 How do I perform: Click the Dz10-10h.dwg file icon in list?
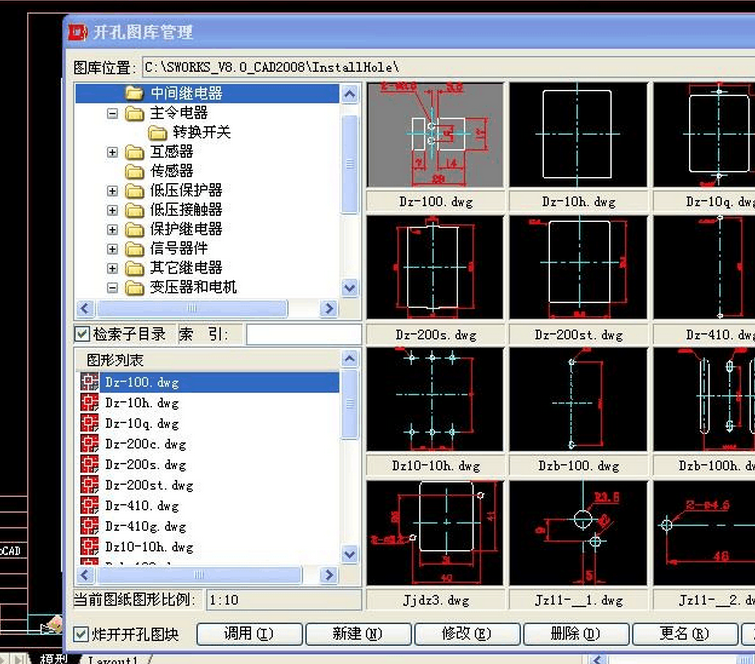pos(90,547)
